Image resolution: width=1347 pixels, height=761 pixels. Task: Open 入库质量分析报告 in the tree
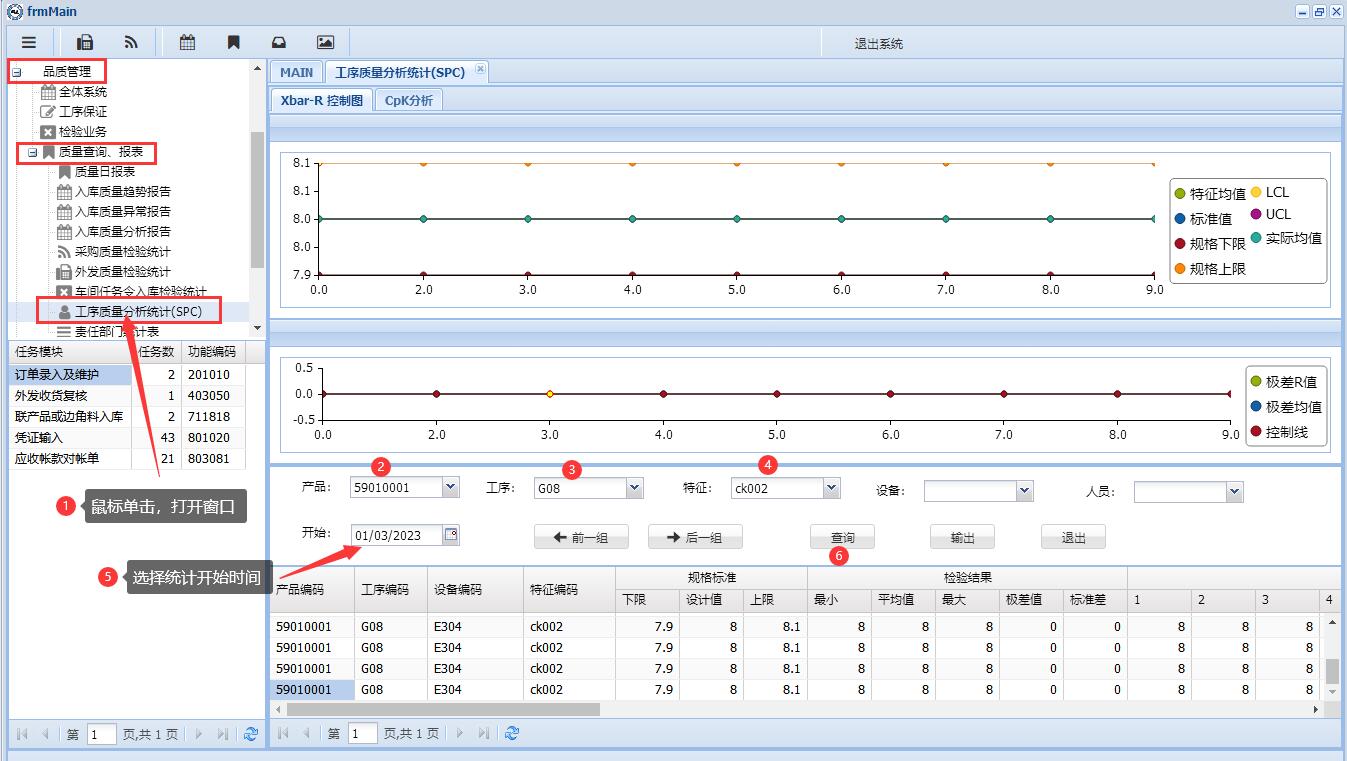coord(122,232)
